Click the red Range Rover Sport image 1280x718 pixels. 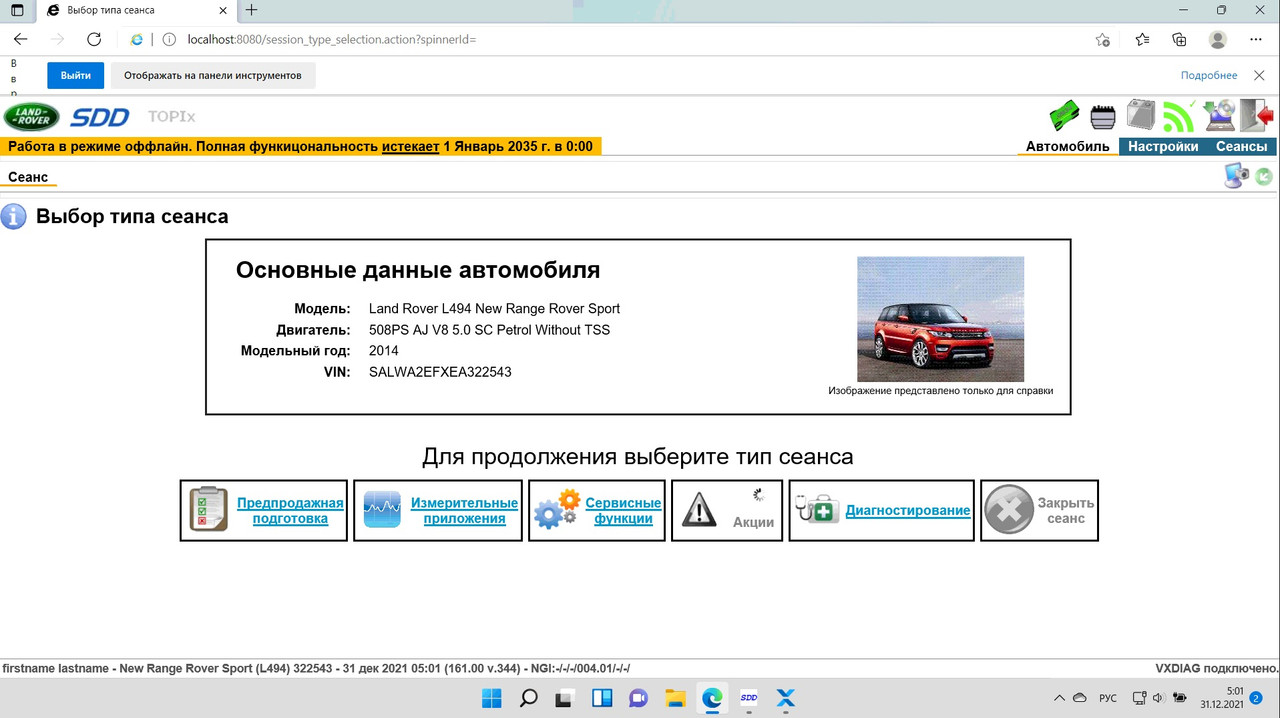coord(940,319)
